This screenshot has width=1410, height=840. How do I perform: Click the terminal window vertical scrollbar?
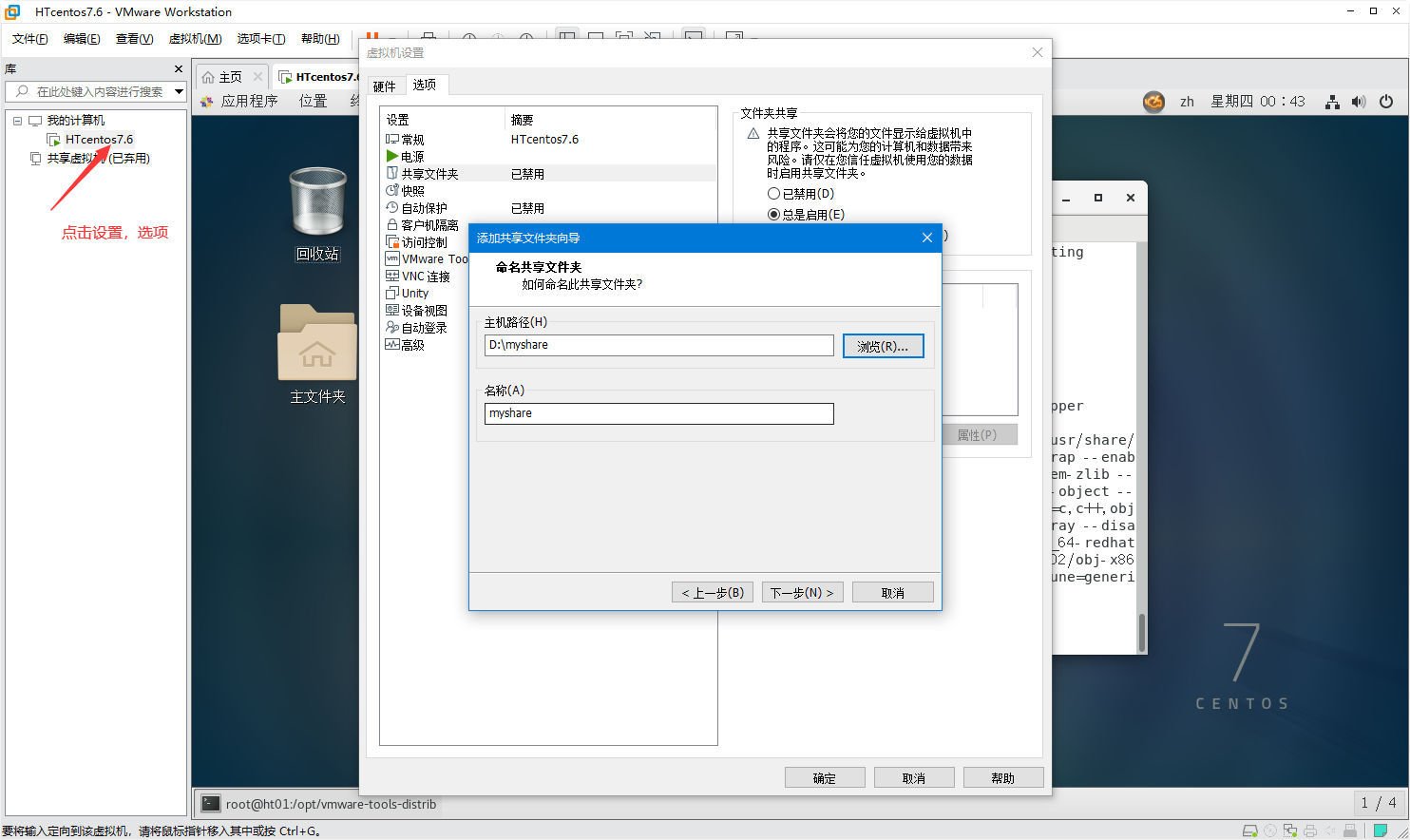(1141, 632)
